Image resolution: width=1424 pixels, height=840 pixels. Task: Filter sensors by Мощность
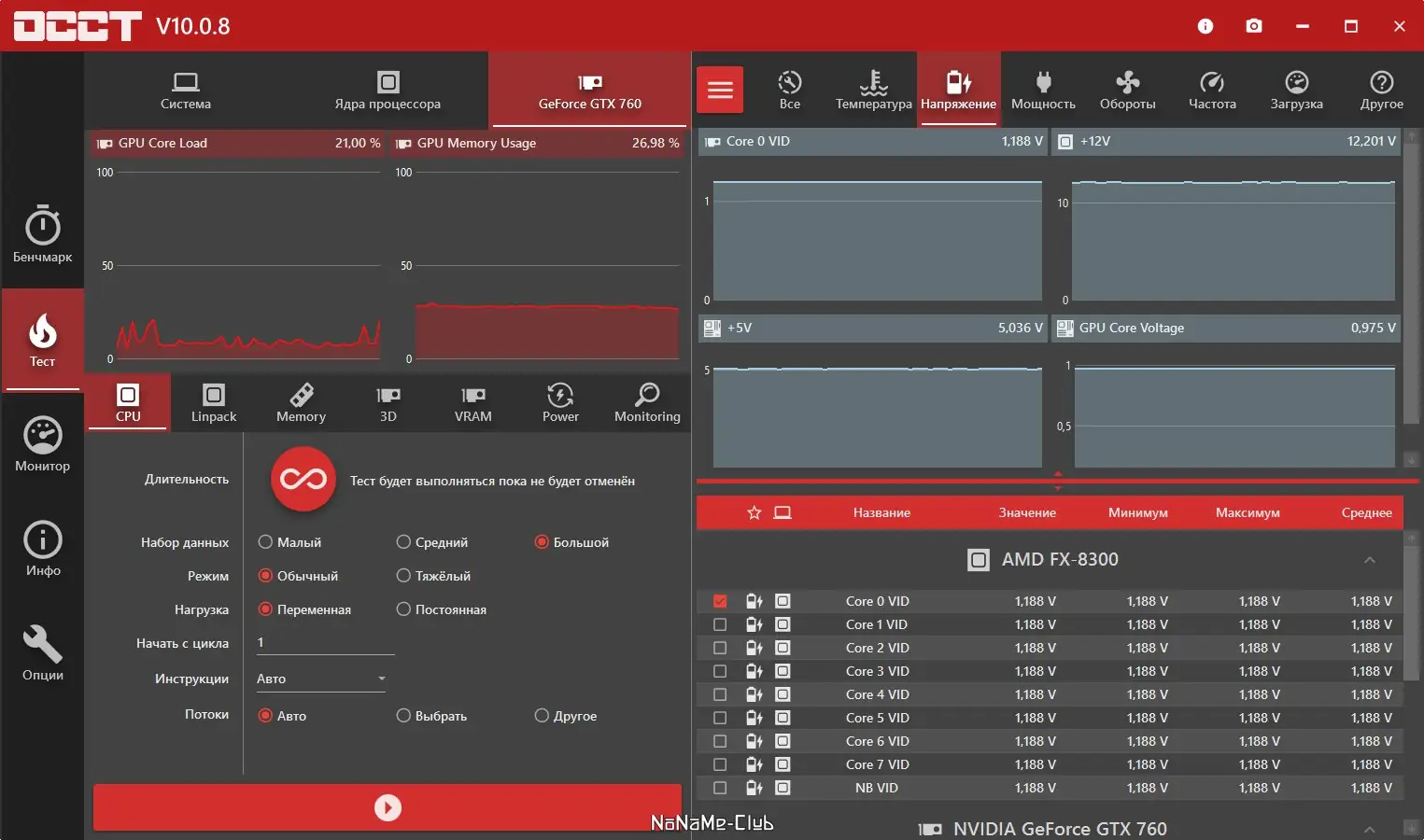point(1043,90)
